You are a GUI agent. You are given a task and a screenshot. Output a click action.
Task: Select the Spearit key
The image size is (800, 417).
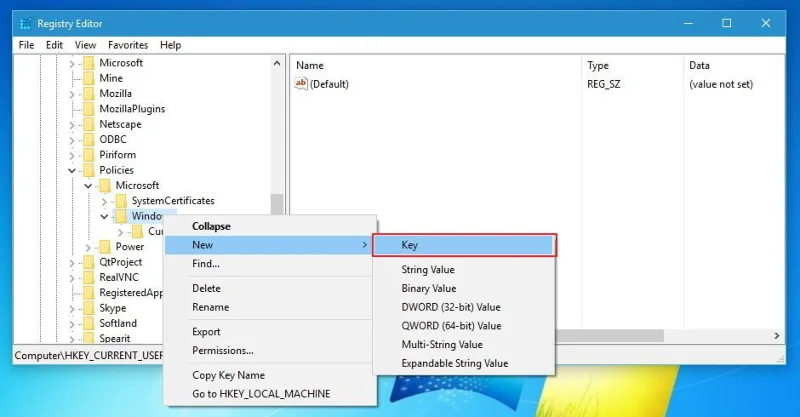pos(115,338)
